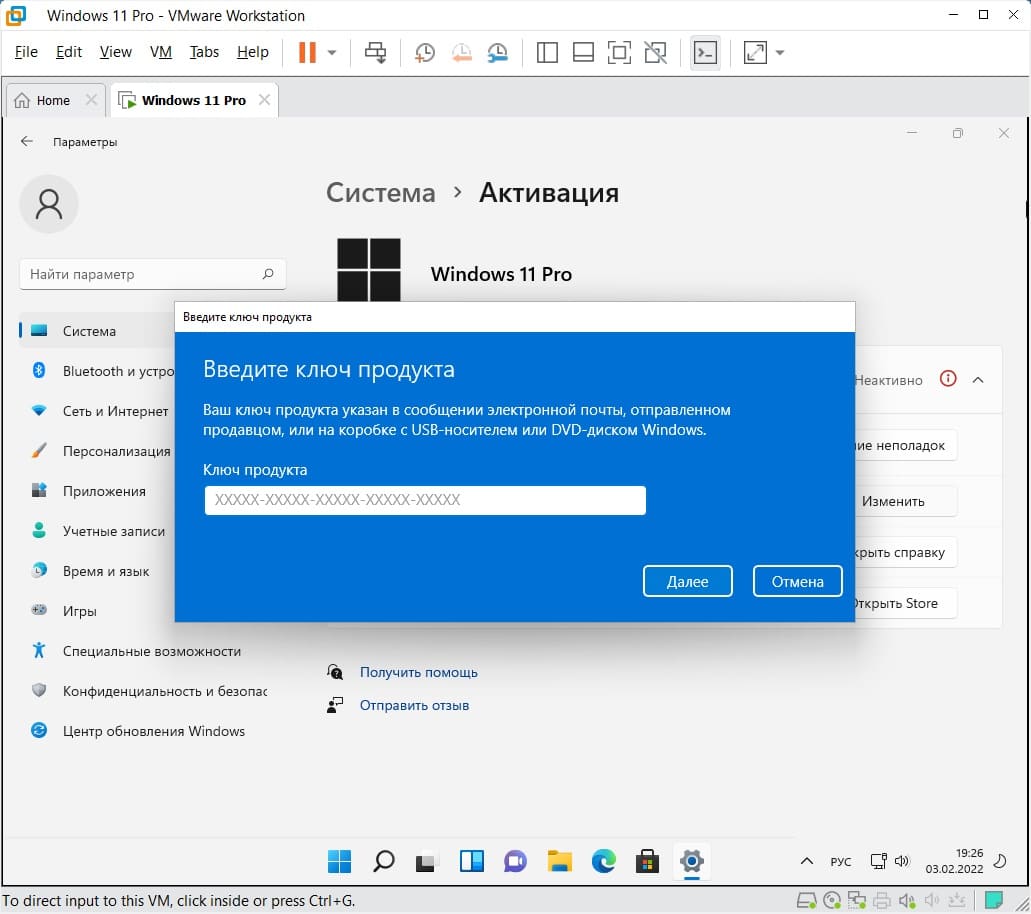Click revert to snapshot icon
The width and height of the screenshot is (1031, 914).
(462, 53)
